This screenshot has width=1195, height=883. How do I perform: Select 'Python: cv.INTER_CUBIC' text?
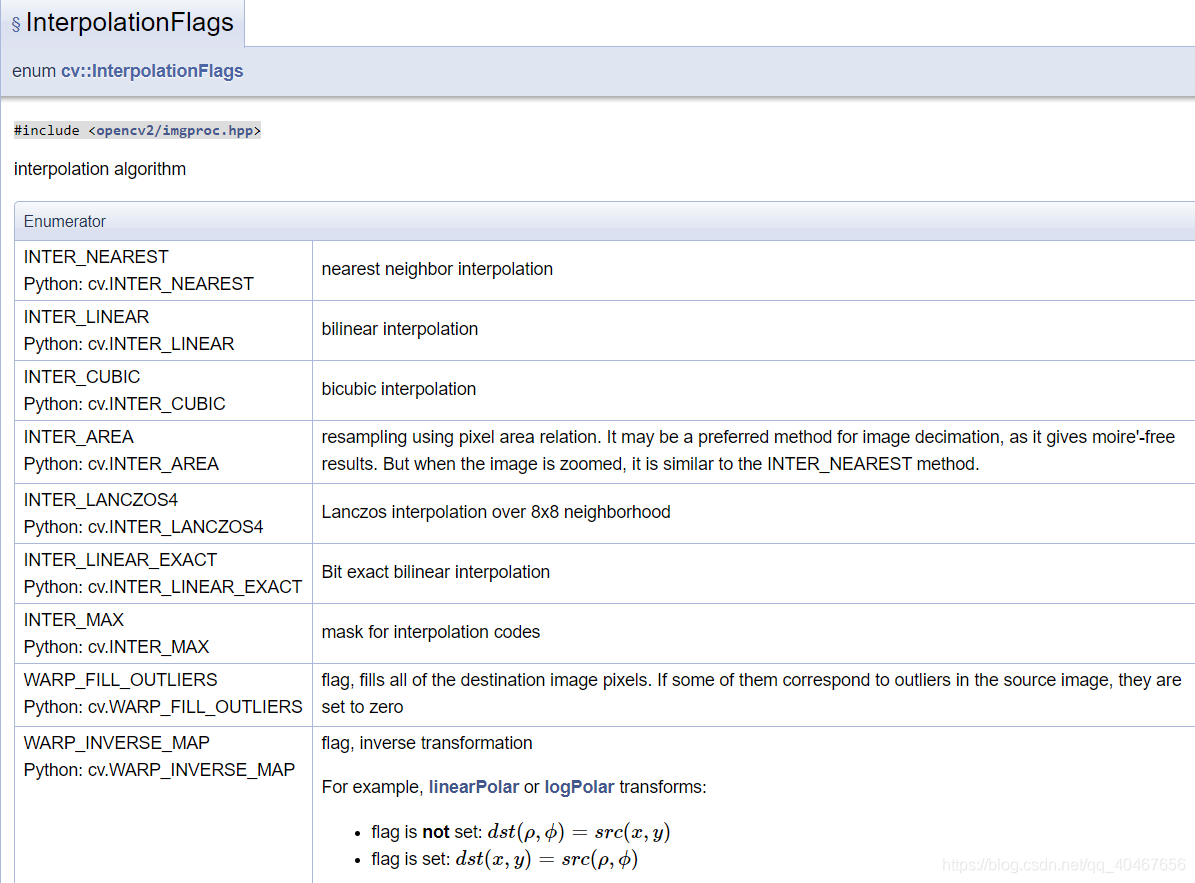coord(124,404)
